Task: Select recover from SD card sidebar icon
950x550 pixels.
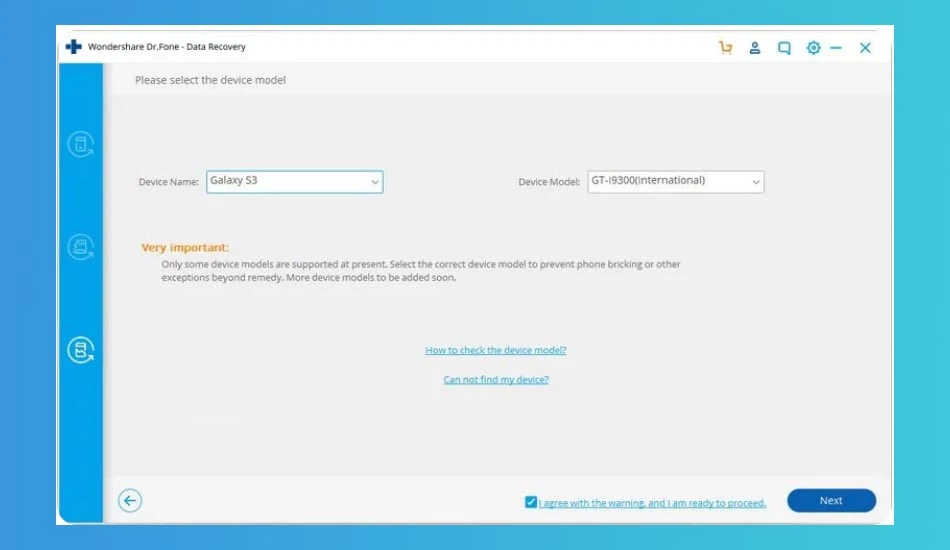Action: pyautogui.click(x=81, y=247)
